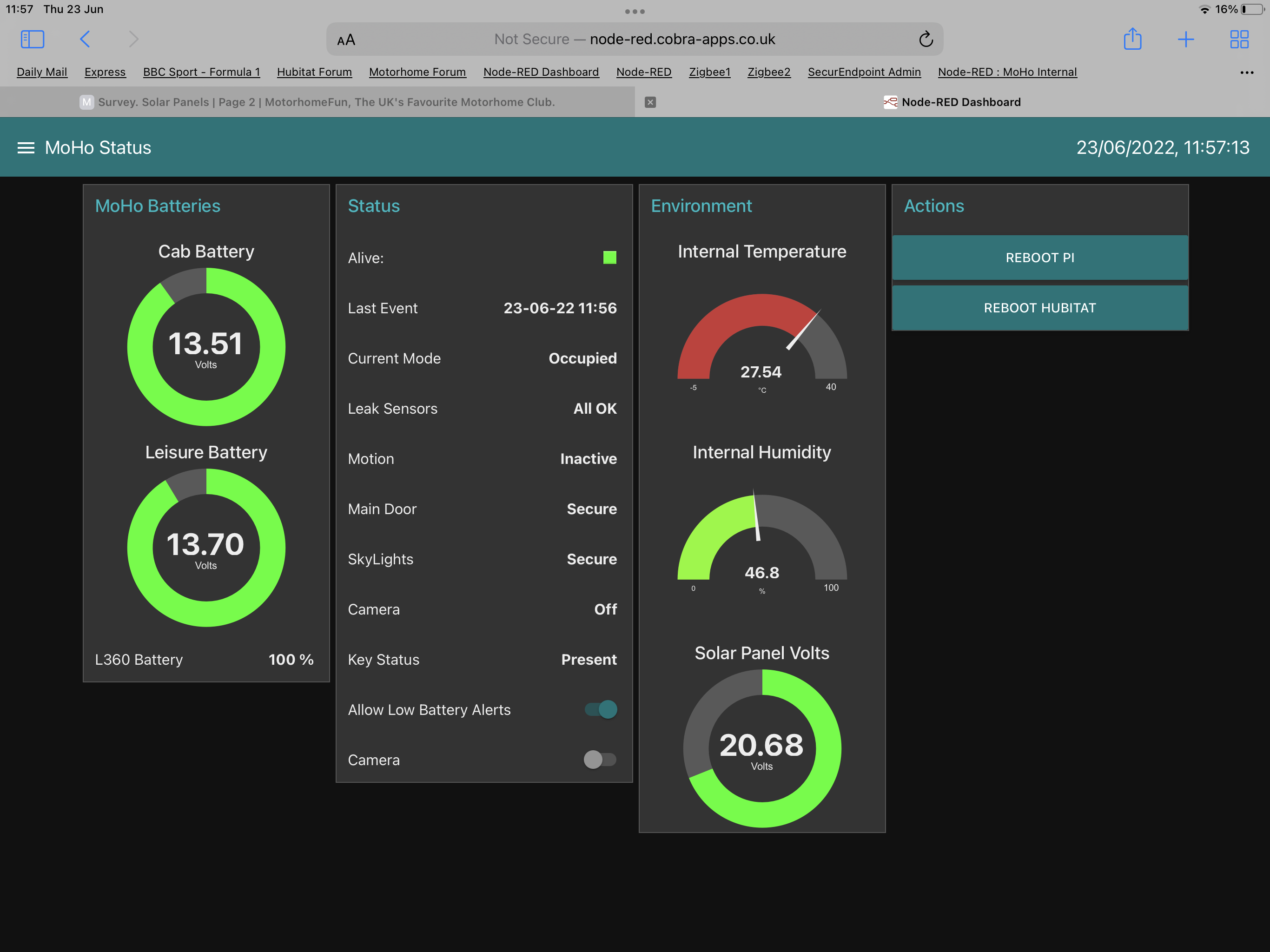Open BBC Sport - Formula 1 bookmark
The height and width of the screenshot is (952, 1270).
pyautogui.click(x=202, y=72)
